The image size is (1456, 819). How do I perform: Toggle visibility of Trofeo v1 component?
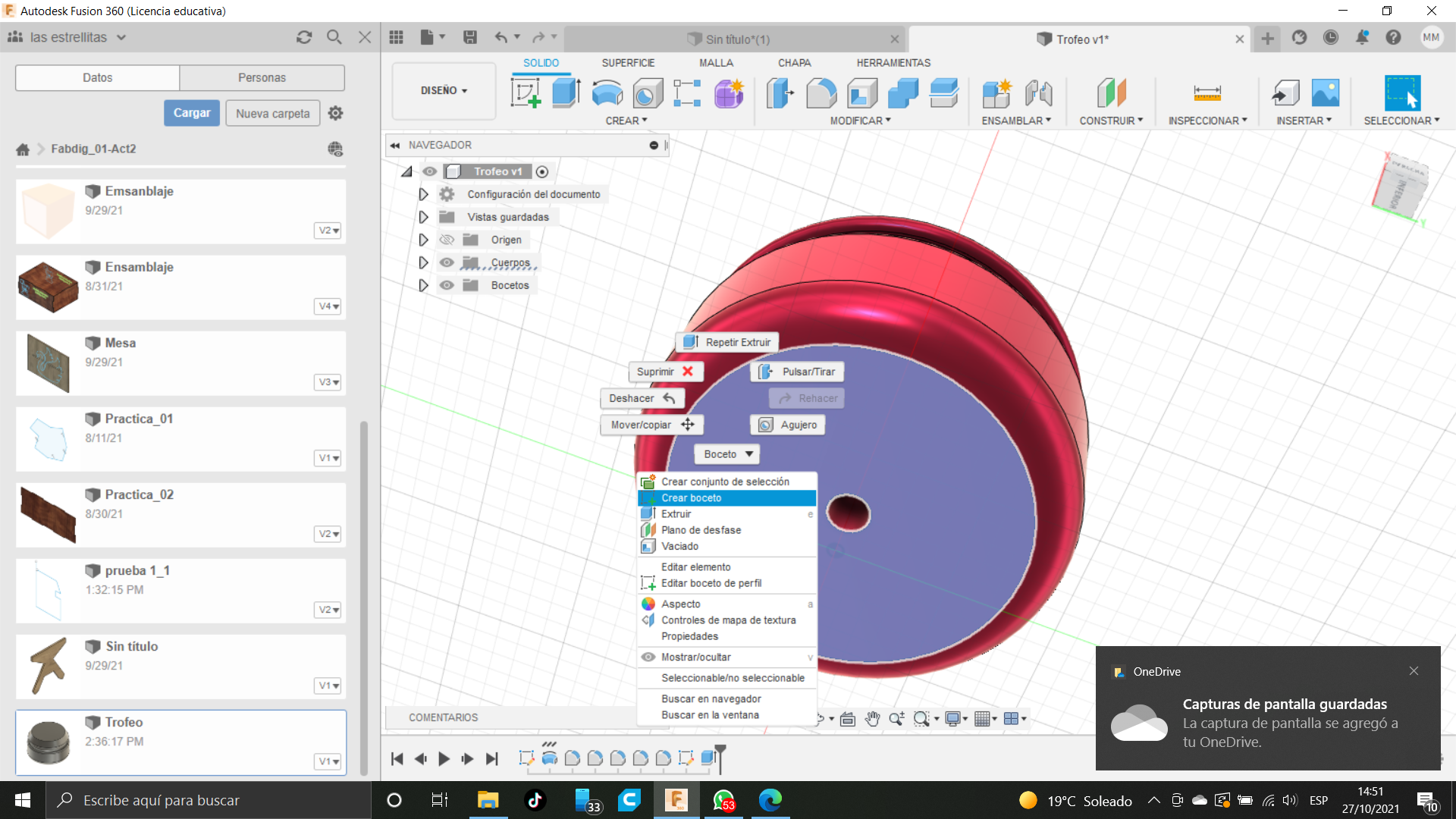click(x=430, y=171)
